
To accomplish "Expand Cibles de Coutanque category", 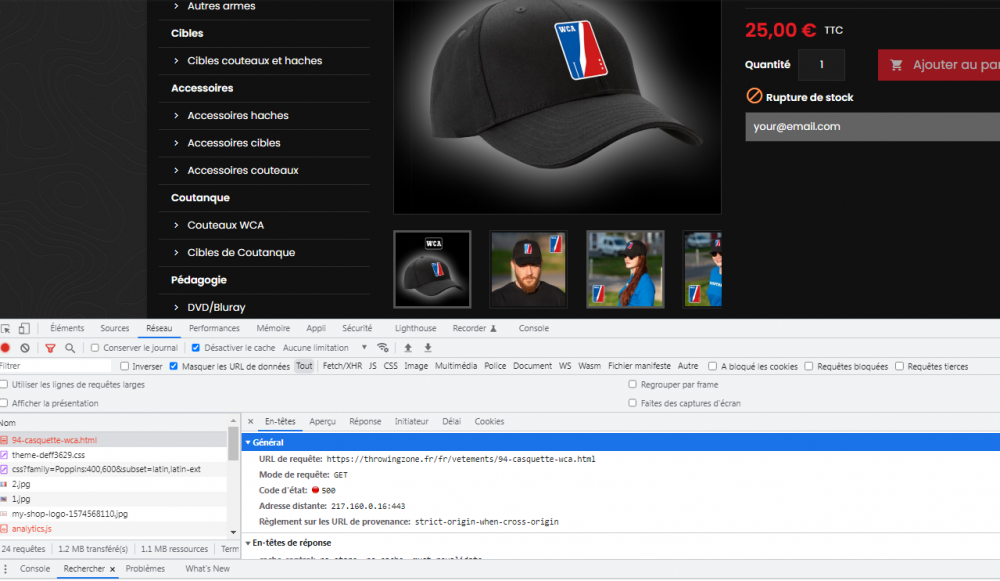I will 176,253.
